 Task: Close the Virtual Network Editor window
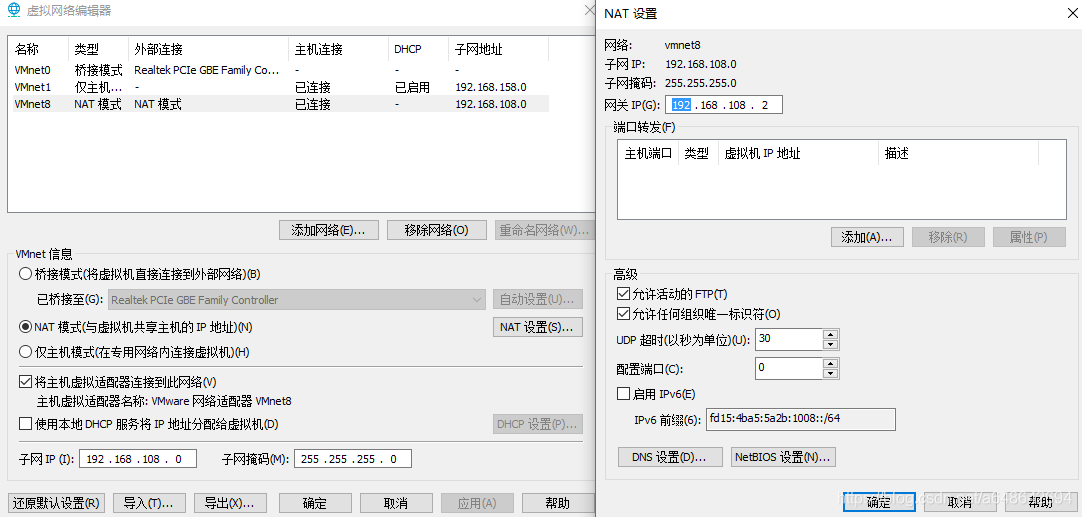tap(589, 10)
